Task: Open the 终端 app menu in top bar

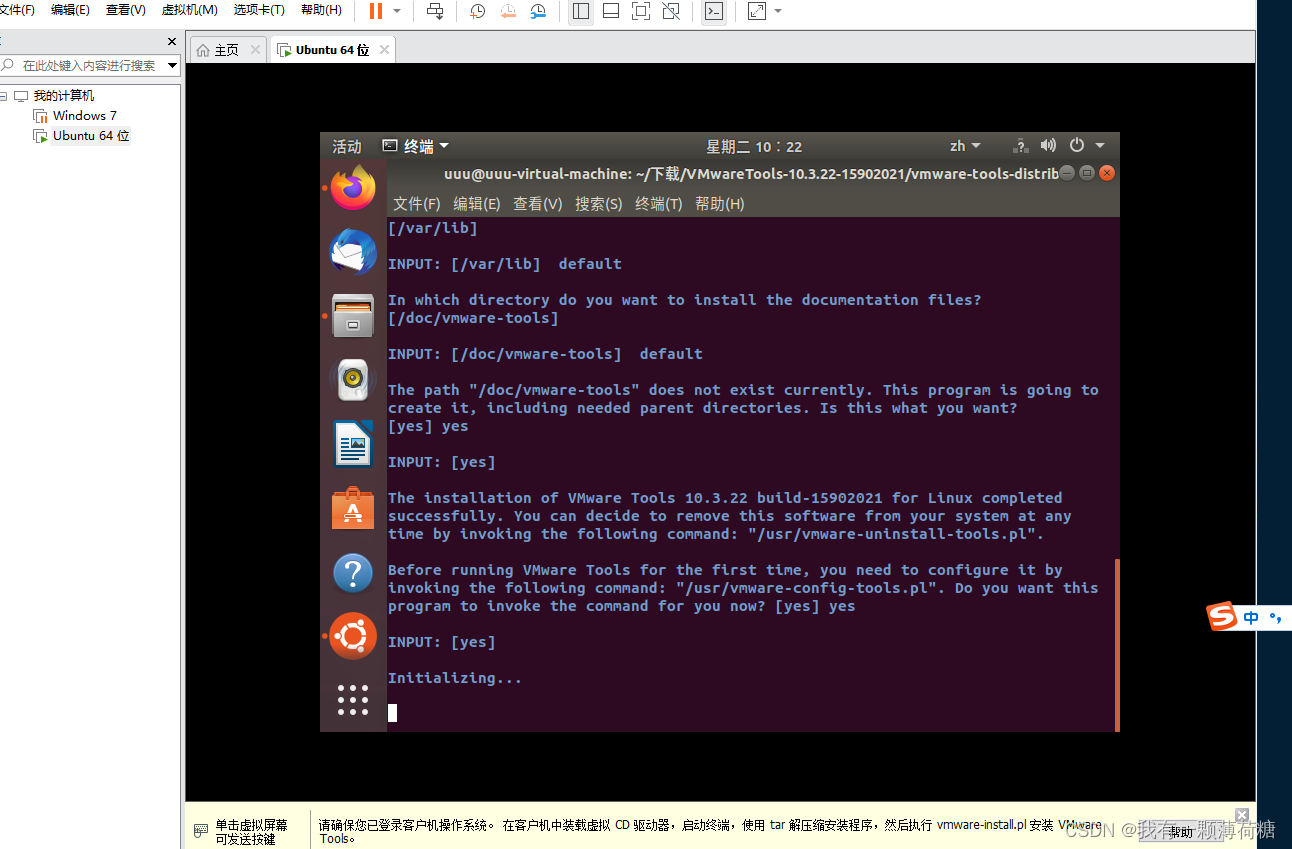Action: [x=416, y=146]
